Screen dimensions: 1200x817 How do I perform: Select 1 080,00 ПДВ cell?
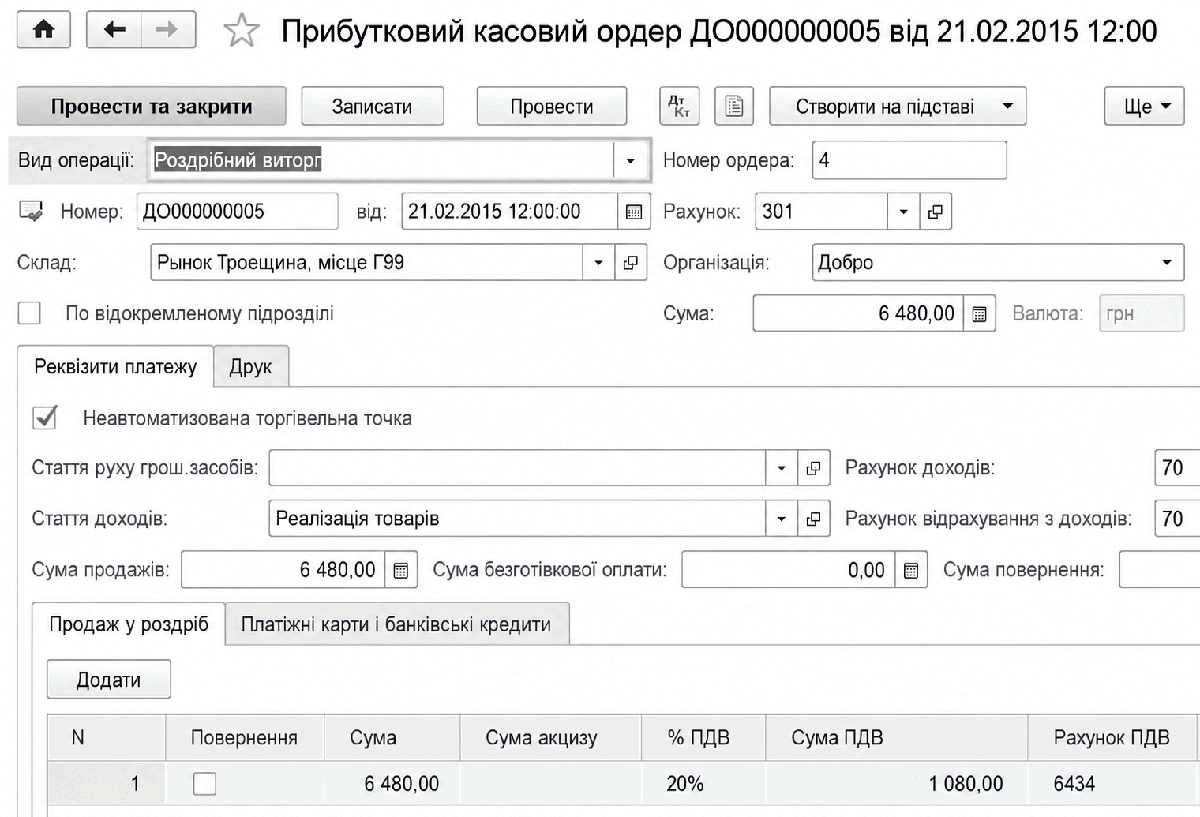[897, 784]
